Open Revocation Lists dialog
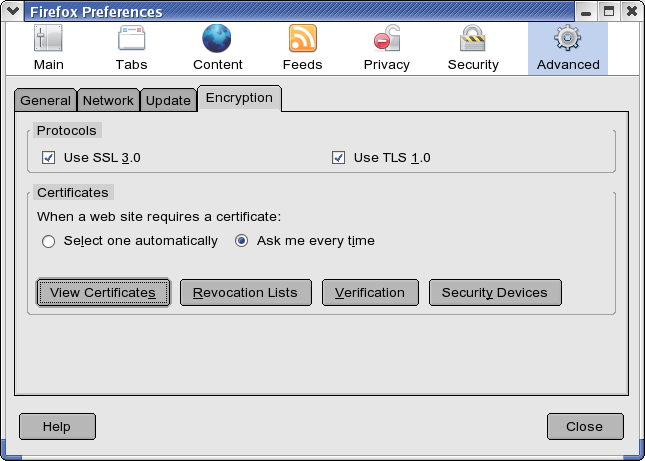The height and width of the screenshot is (461, 645). 246,292
